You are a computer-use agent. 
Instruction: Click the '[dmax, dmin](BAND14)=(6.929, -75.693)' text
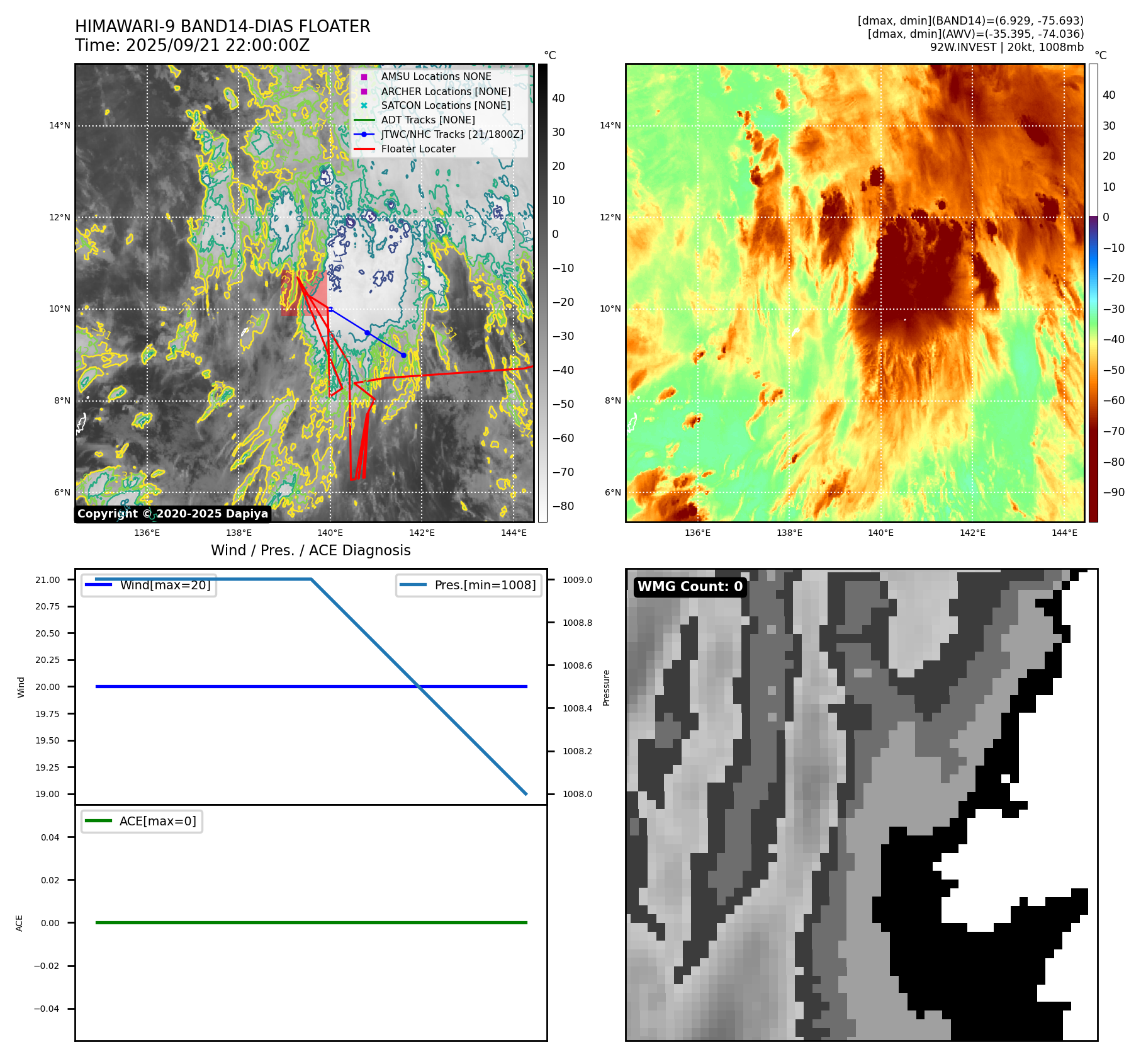point(970,21)
